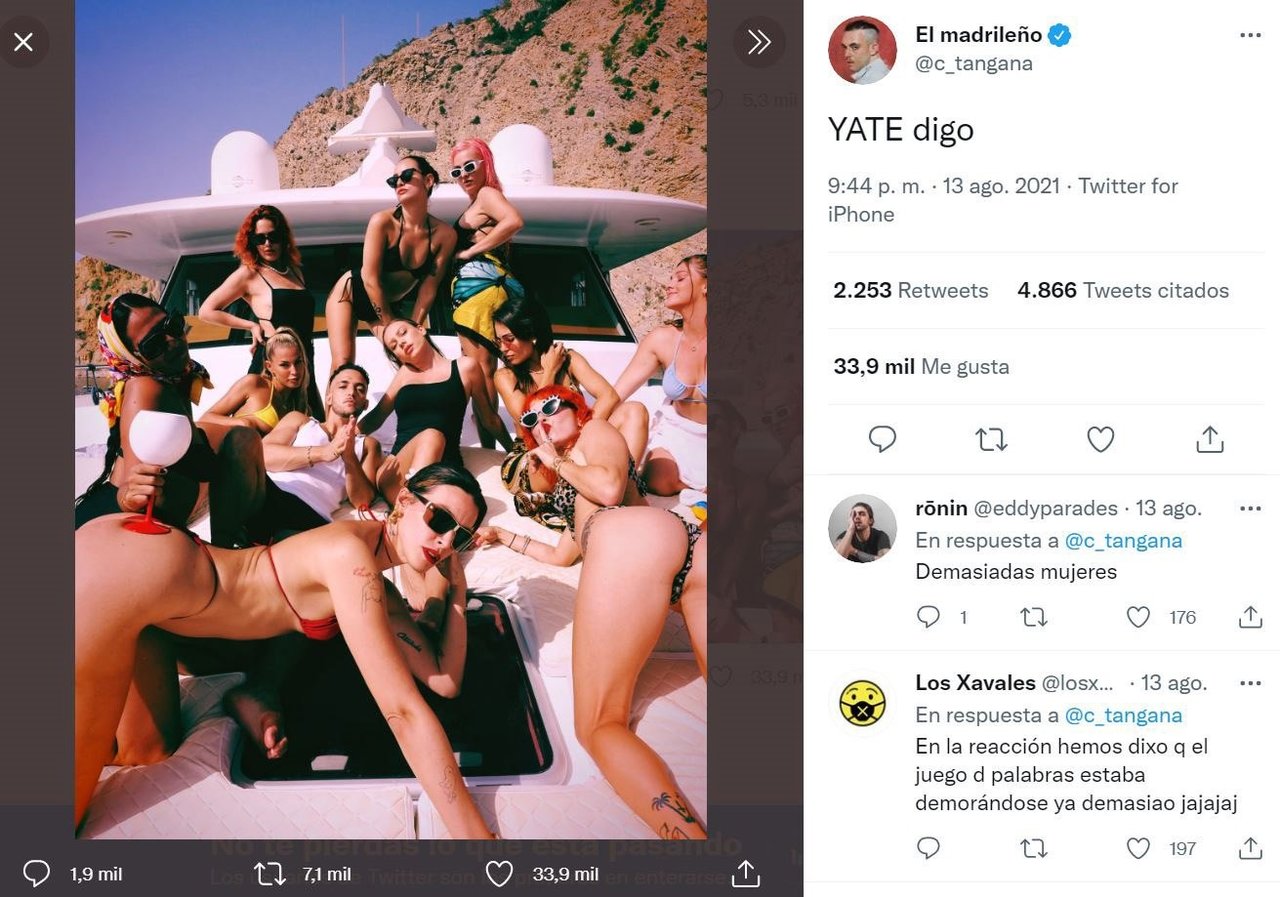The image size is (1280, 897).
Task: View the 4.866 Tweets citados
Action: coord(1123,291)
